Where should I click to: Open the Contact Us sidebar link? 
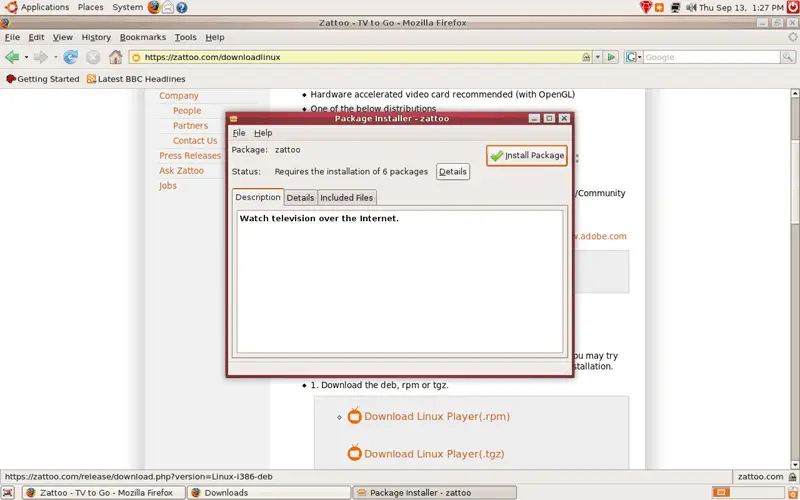195,141
